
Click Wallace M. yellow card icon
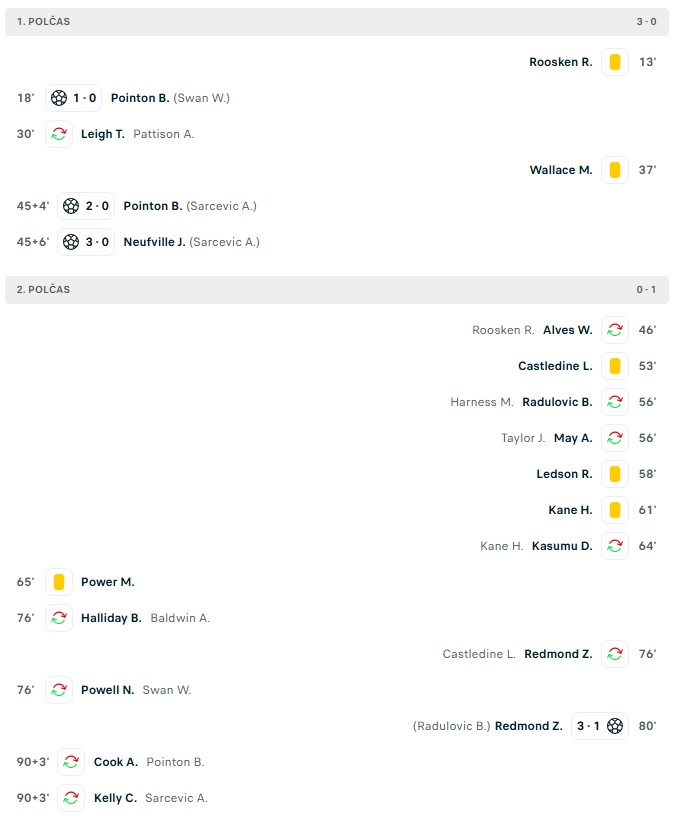[x=615, y=170]
